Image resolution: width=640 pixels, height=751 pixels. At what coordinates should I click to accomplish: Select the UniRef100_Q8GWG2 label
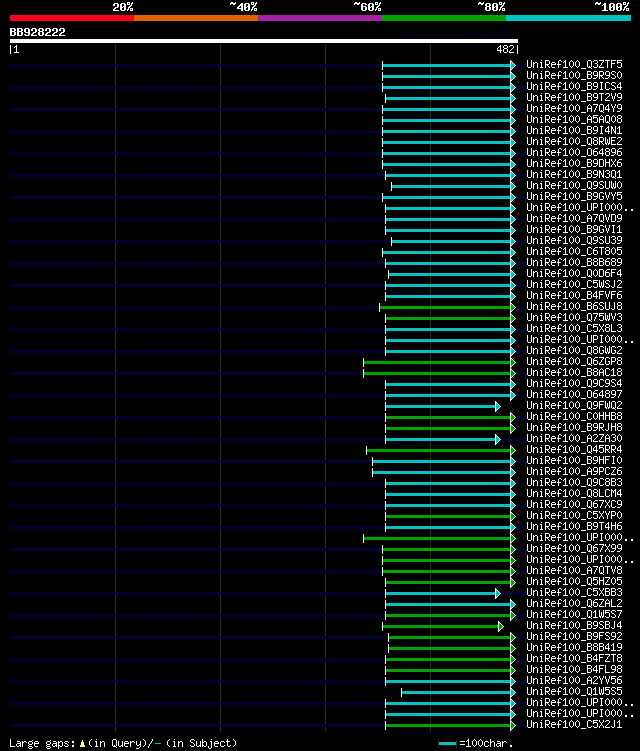[574, 351]
